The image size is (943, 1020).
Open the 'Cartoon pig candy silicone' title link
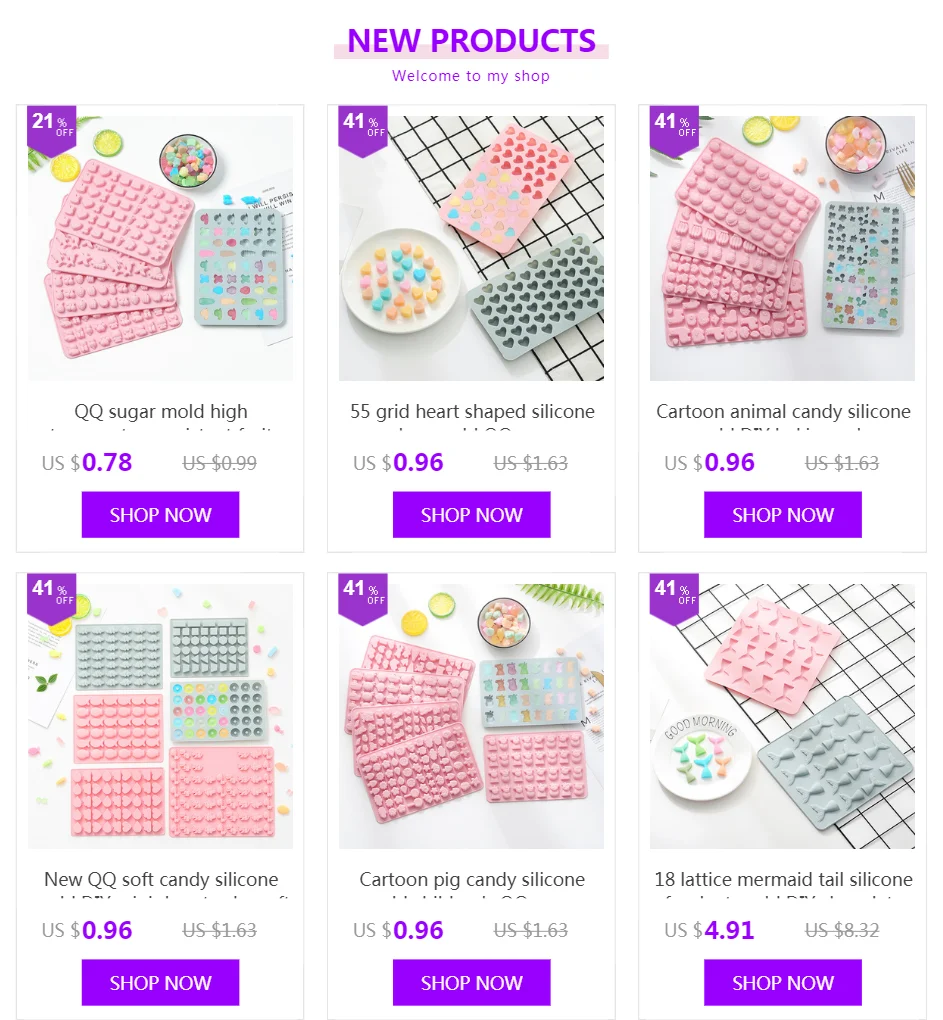pos(472,879)
